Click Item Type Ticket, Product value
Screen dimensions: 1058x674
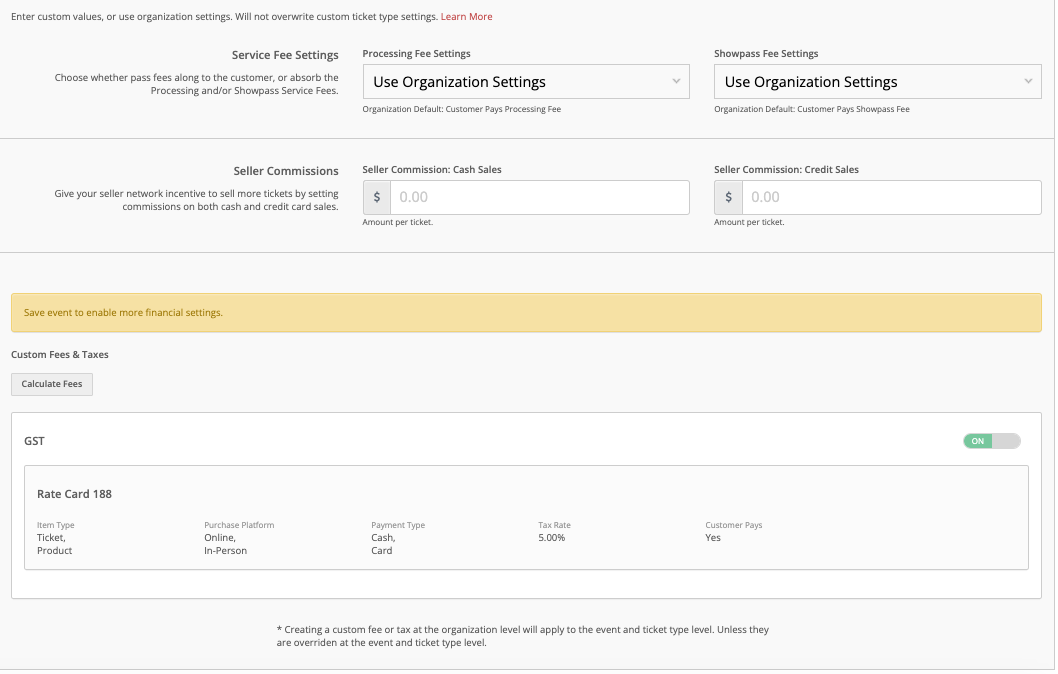click(x=55, y=544)
